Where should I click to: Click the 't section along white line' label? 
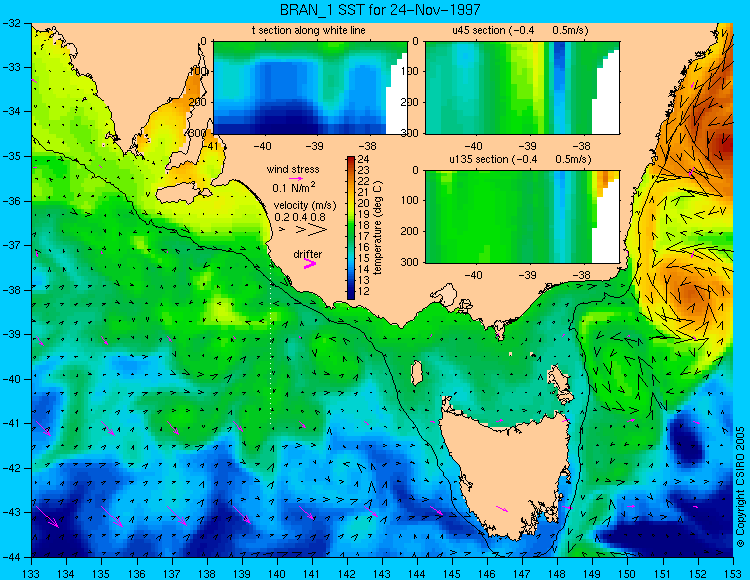coord(309,30)
